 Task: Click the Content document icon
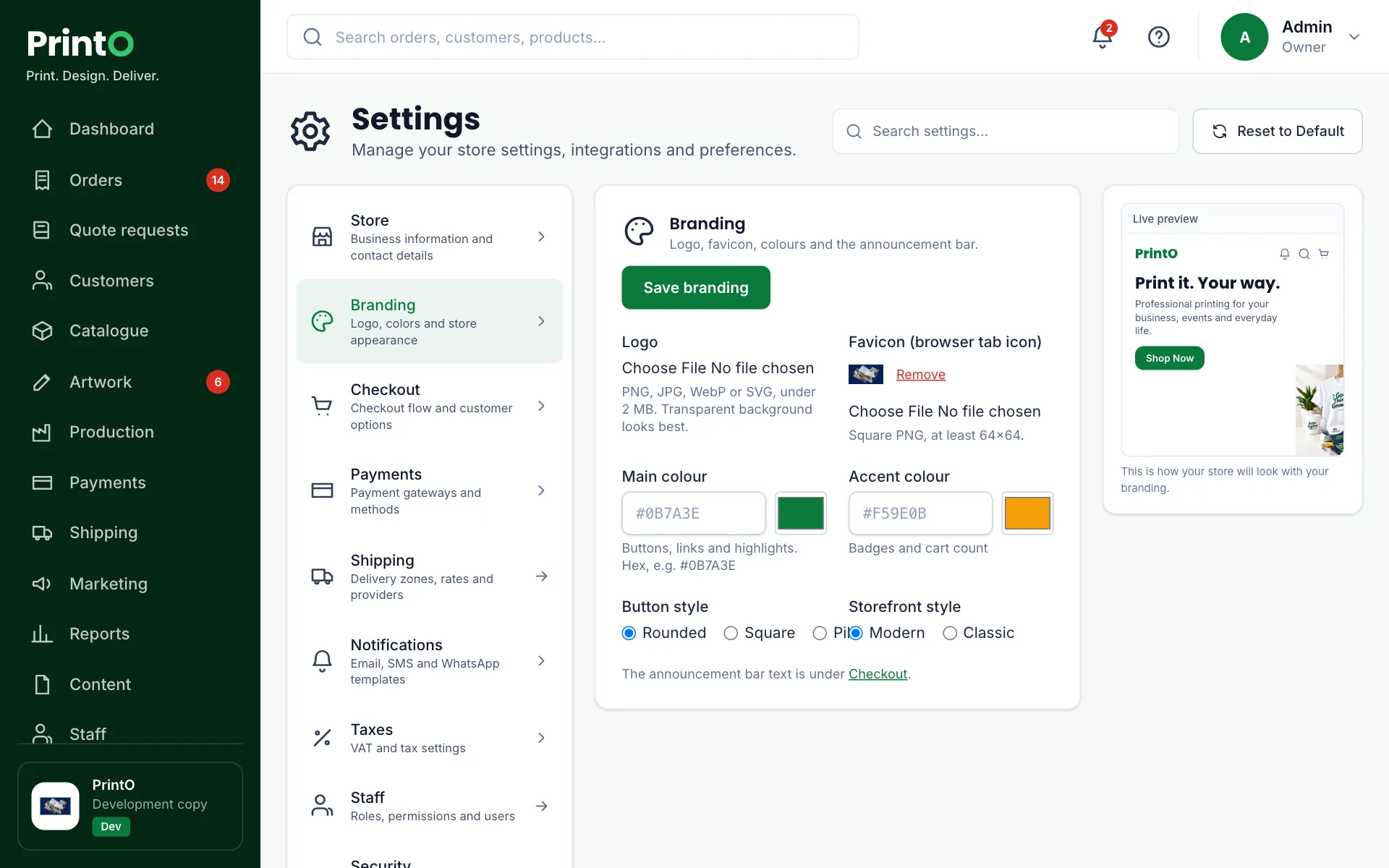pos(42,684)
